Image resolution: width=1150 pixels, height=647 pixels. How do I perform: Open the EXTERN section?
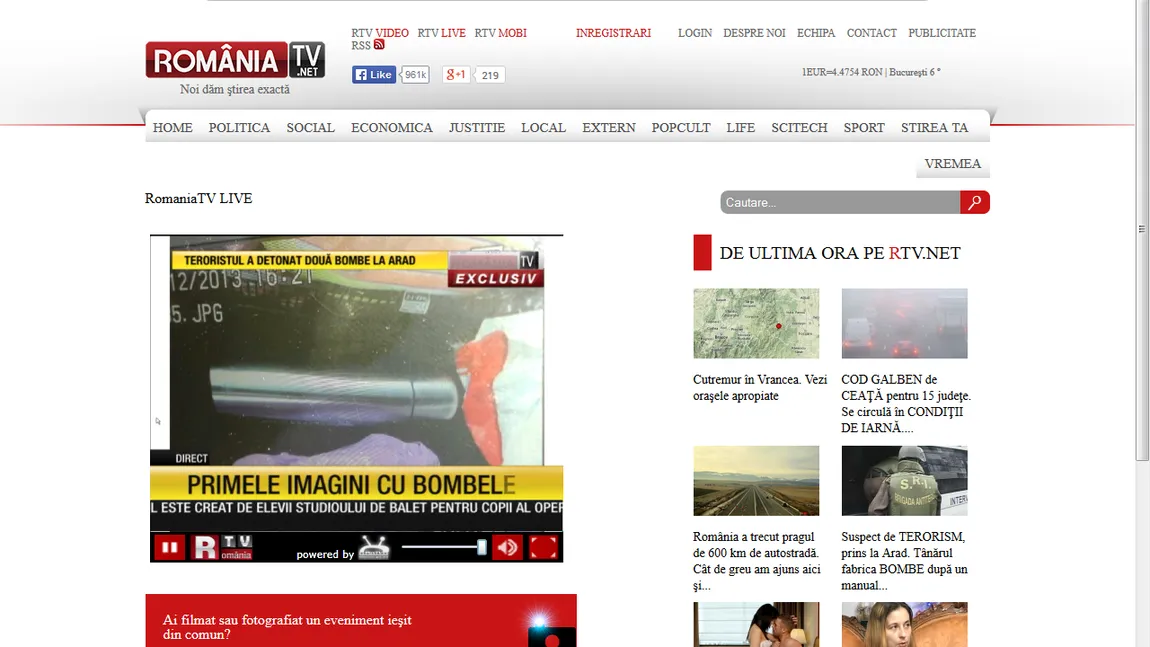(609, 128)
